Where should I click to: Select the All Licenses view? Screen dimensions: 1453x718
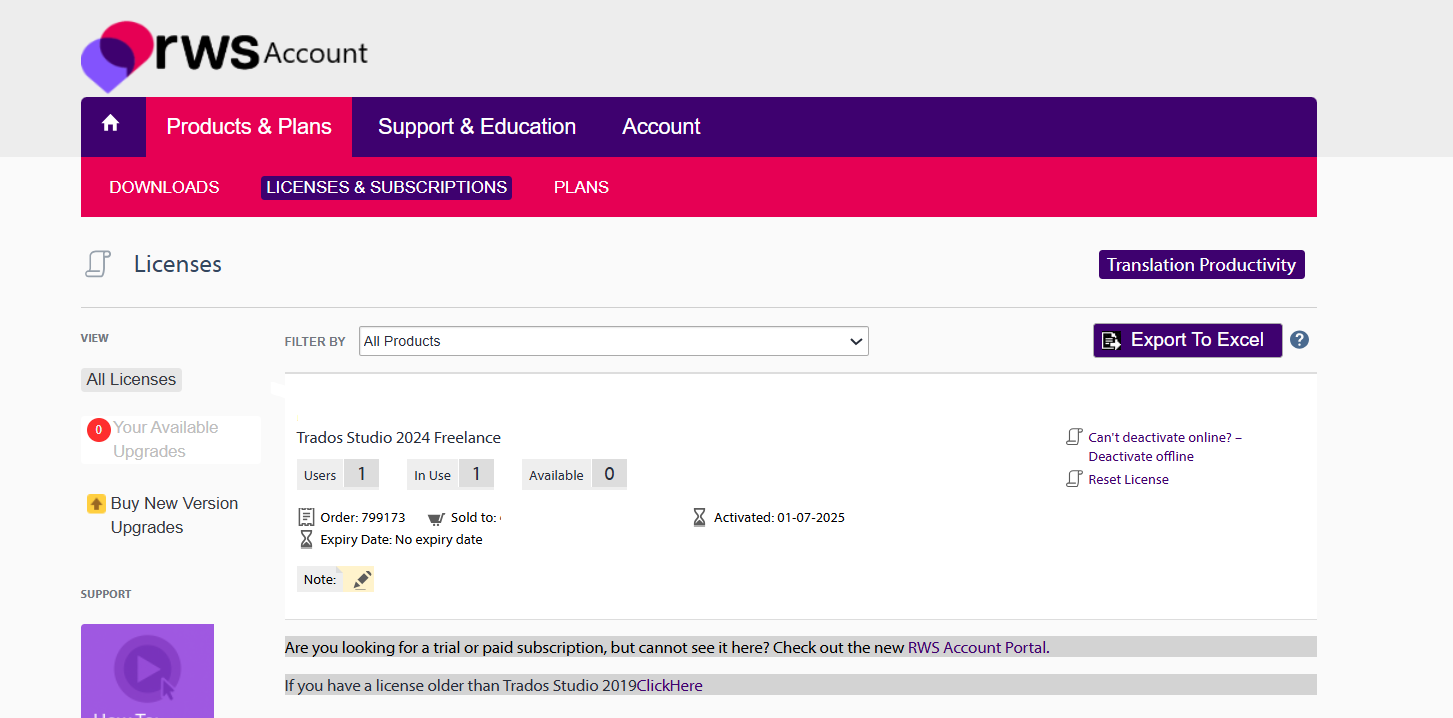(x=131, y=379)
